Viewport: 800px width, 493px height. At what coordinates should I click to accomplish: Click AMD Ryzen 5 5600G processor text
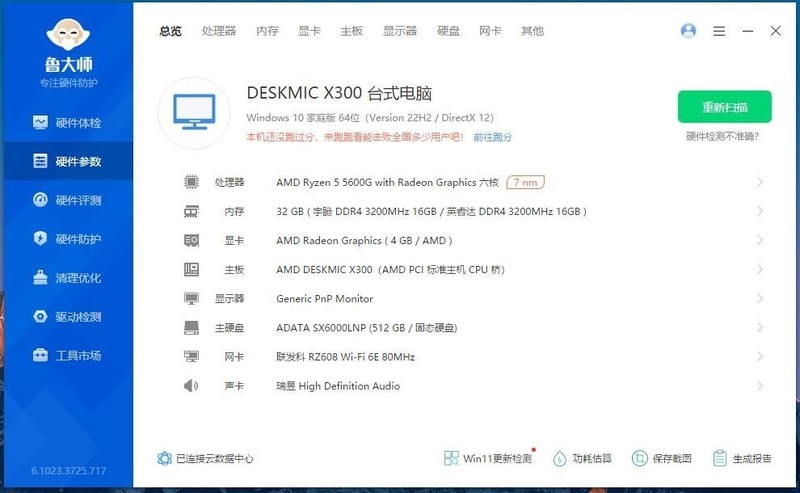click(x=387, y=182)
